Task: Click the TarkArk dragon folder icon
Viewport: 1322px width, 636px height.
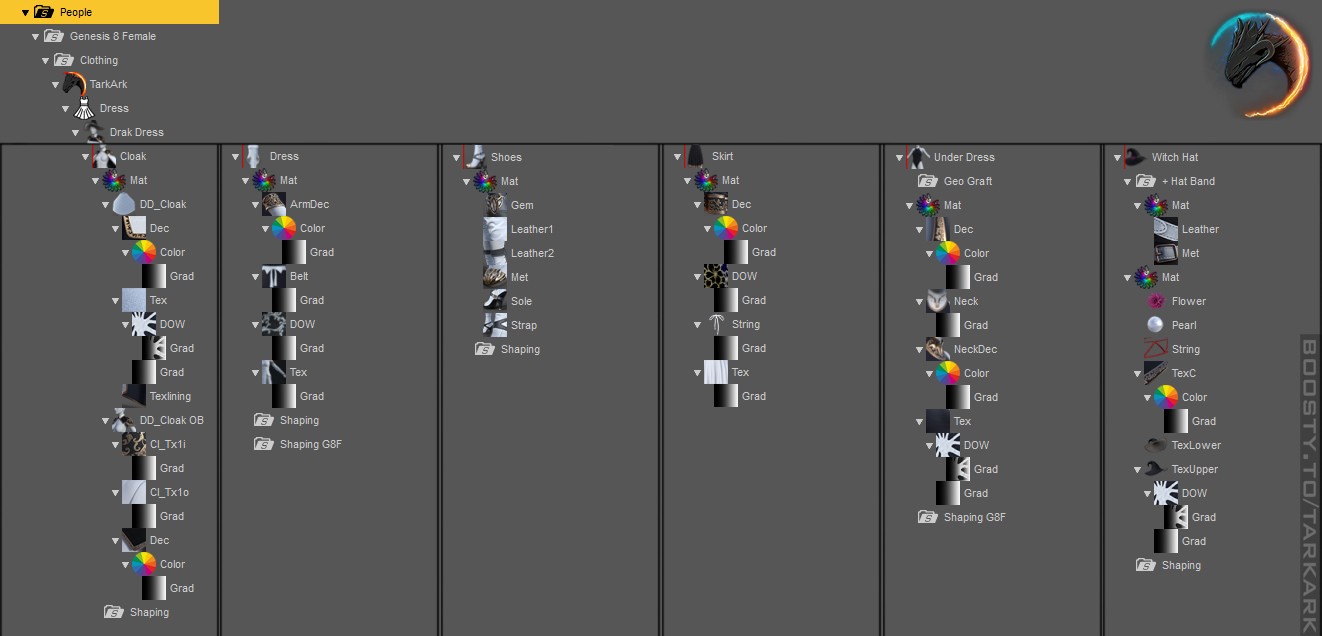Action: point(73,84)
